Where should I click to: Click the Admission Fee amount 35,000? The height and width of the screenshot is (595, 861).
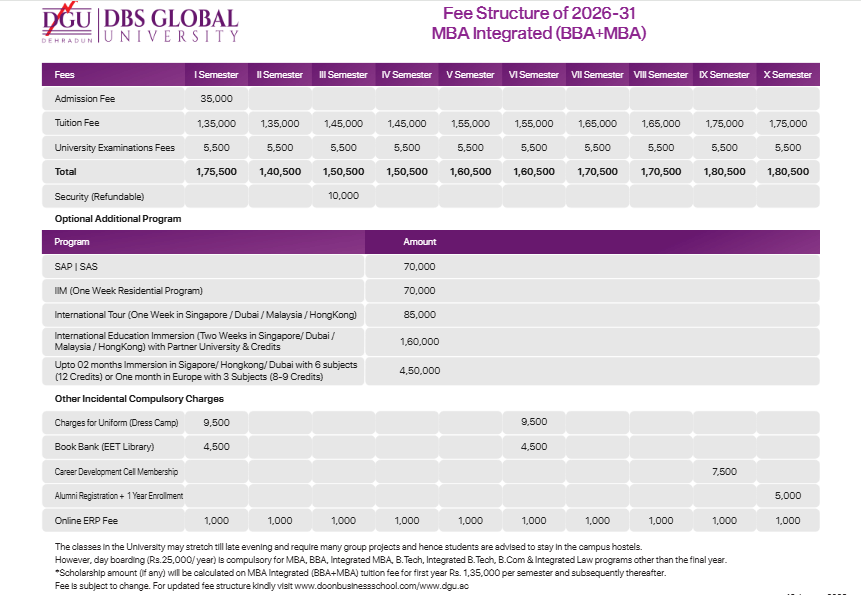click(216, 99)
